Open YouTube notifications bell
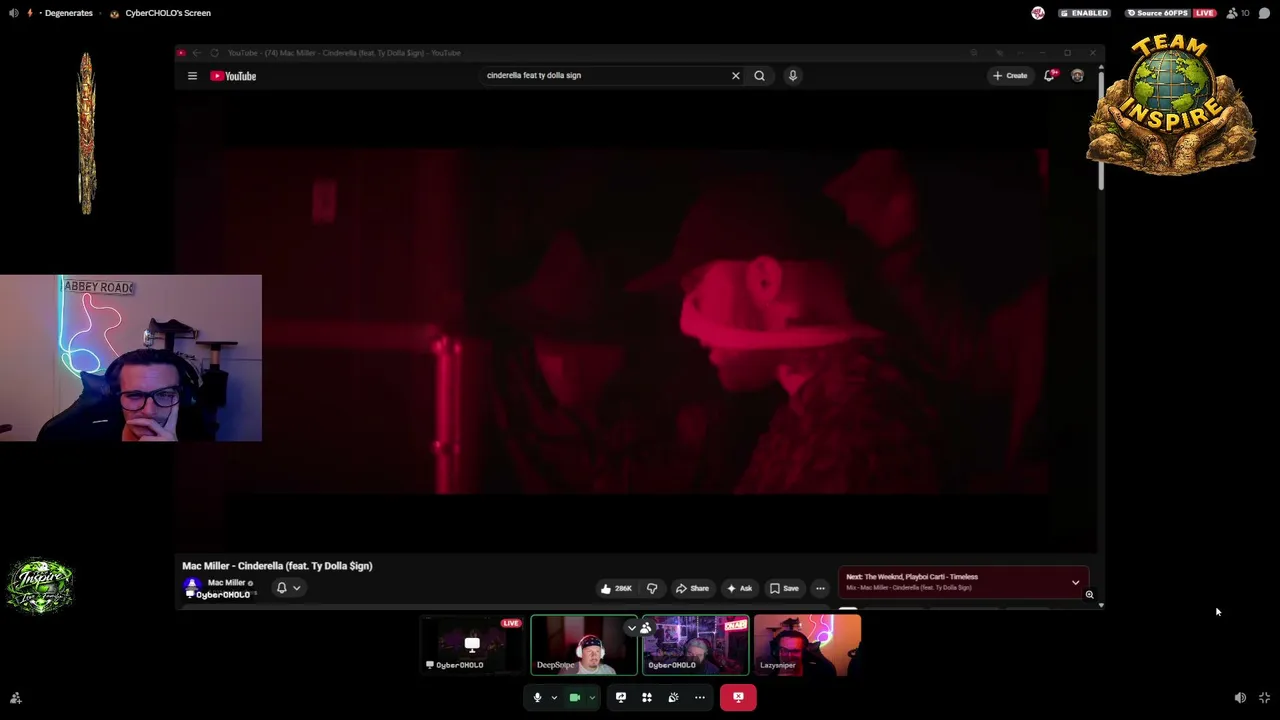 [1050, 76]
